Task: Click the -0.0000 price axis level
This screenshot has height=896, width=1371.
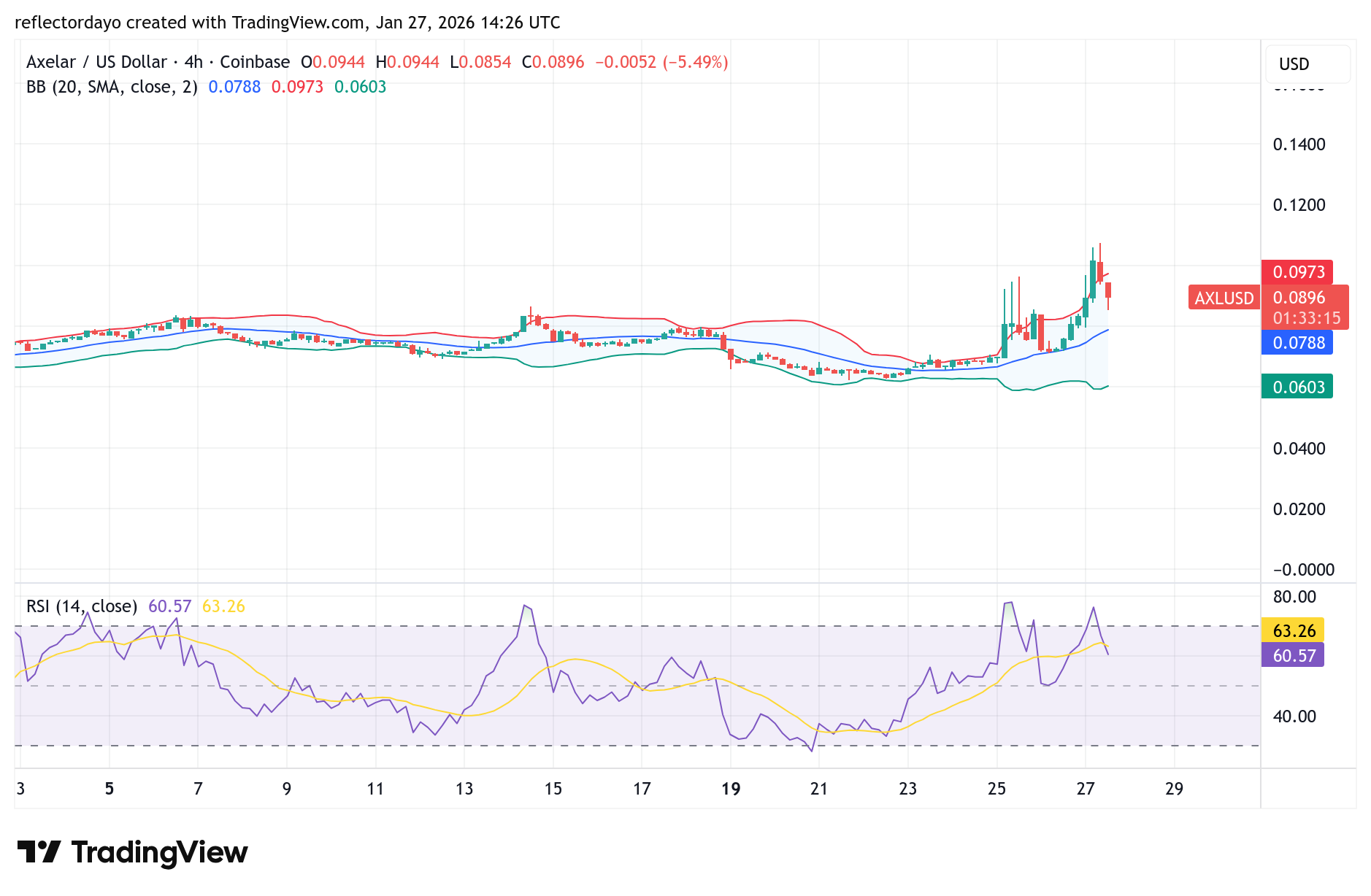Action: [x=1303, y=570]
